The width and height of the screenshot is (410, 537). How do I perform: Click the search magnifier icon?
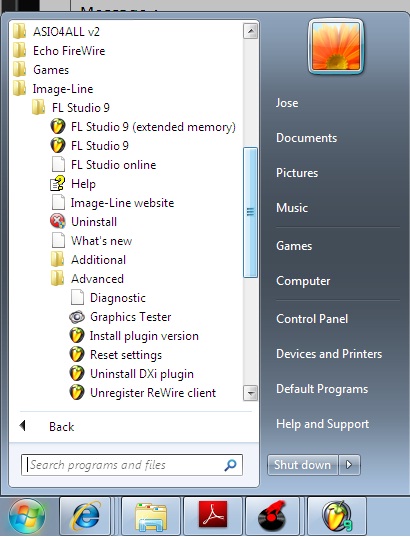pyautogui.click(x=230, y=465)
